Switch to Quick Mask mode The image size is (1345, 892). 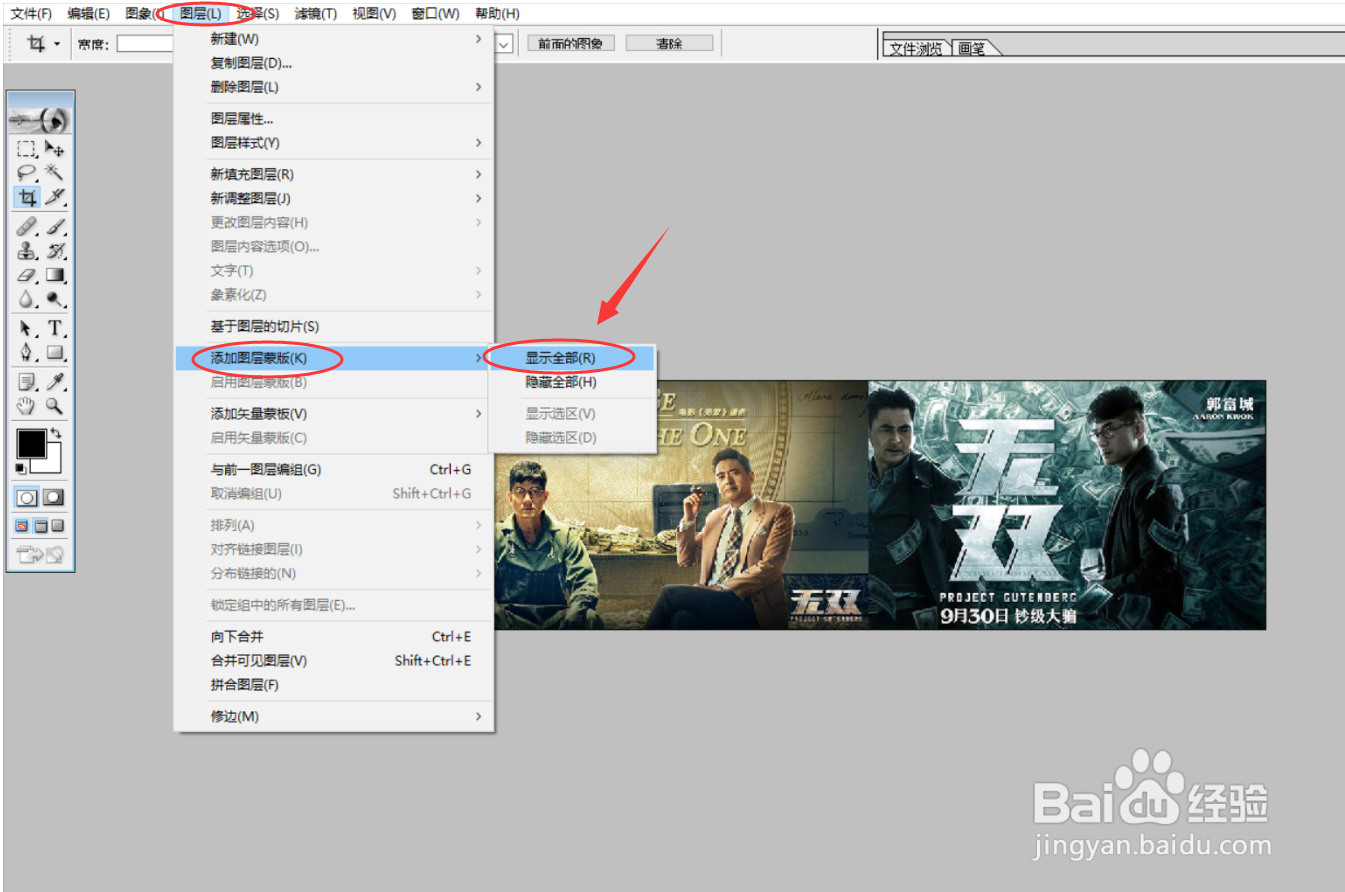53,497
